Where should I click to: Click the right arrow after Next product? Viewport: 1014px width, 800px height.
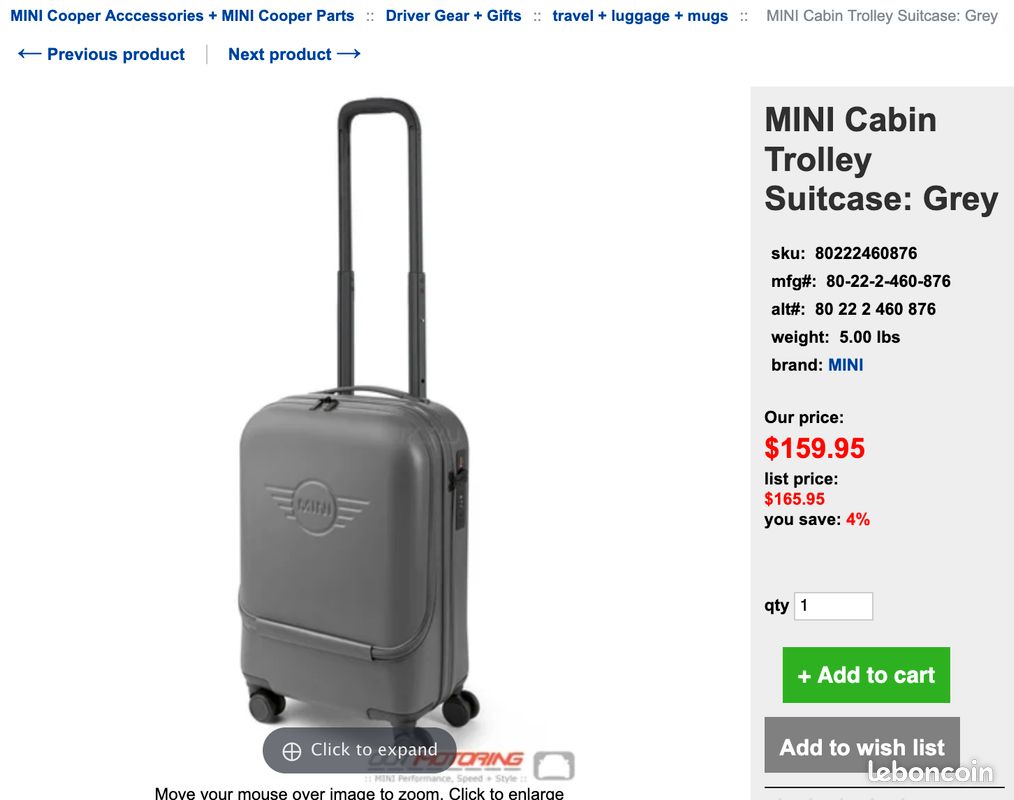point(349,54)
